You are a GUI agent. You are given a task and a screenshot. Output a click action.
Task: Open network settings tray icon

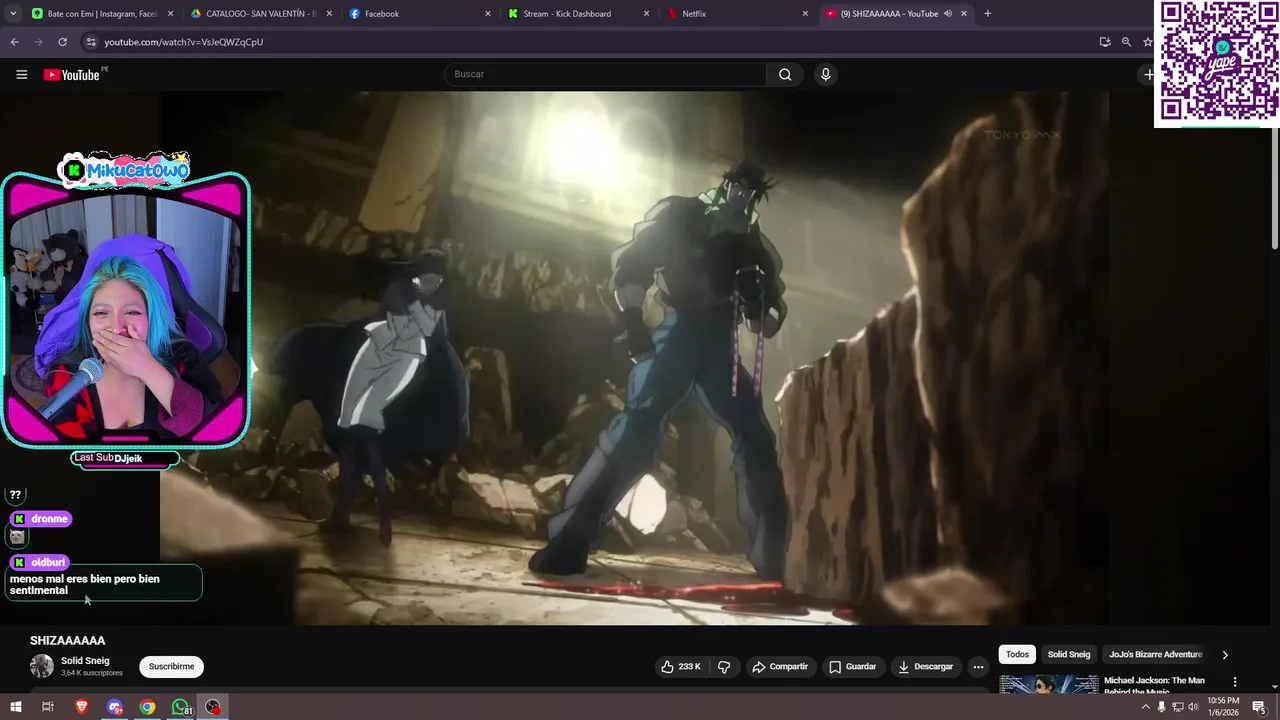click(x=1177, y=707)
